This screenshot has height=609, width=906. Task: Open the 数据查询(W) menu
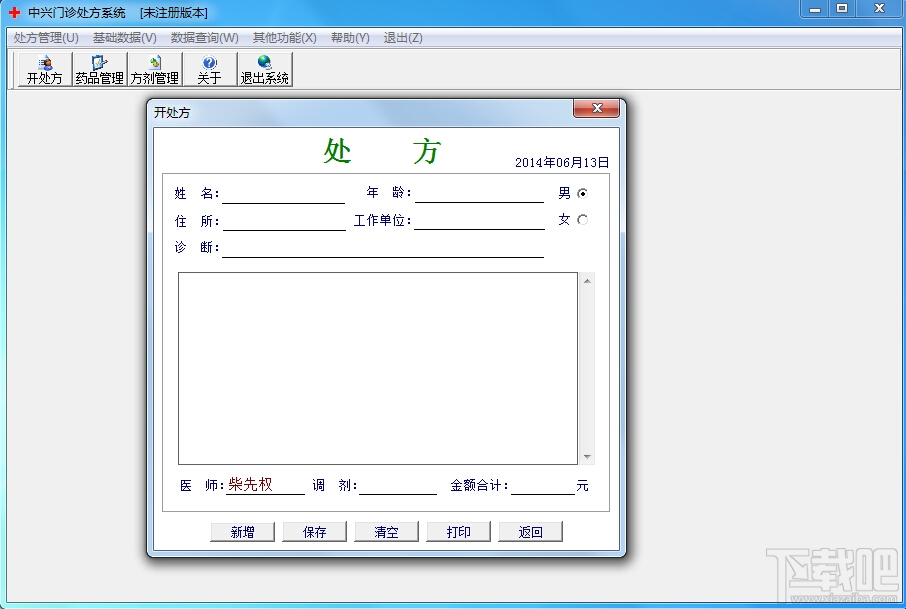[x=205, y=38]
